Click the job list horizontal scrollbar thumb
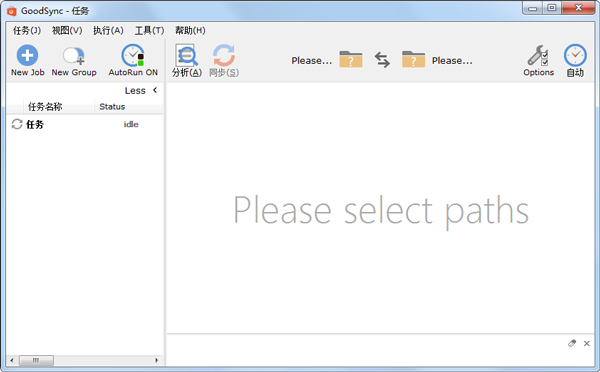 36,360
